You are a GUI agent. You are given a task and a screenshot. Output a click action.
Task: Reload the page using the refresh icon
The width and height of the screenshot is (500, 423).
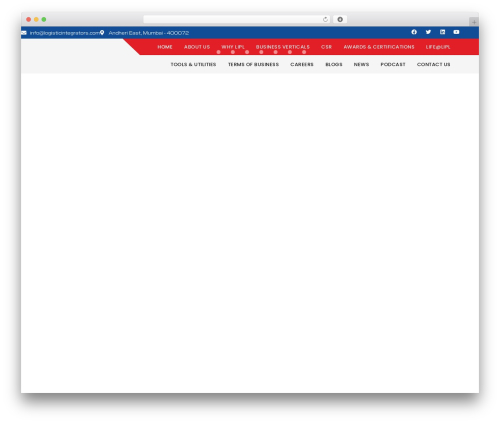point(325,19)
